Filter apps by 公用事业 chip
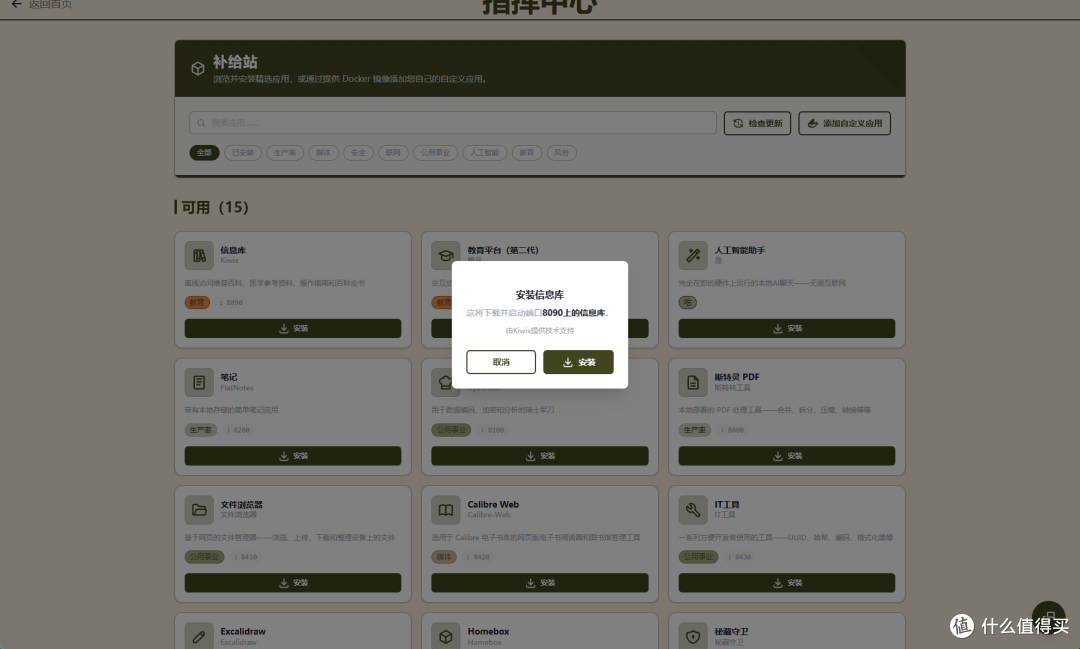Image resolution: width=1080 pixels, height=649 pixels. tap(435, 152)
